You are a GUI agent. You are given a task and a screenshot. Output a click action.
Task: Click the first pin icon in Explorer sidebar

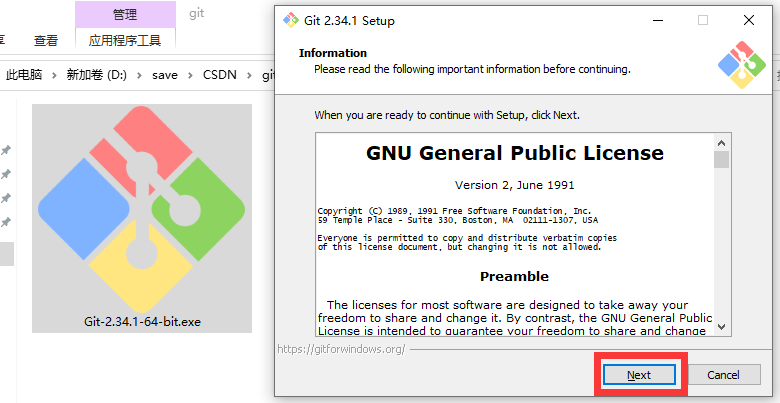tap(6, 150)
